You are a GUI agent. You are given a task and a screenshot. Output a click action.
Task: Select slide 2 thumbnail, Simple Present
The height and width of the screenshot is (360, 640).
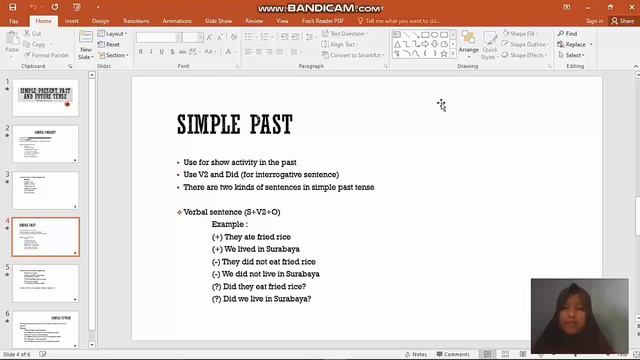pos(45,144)
